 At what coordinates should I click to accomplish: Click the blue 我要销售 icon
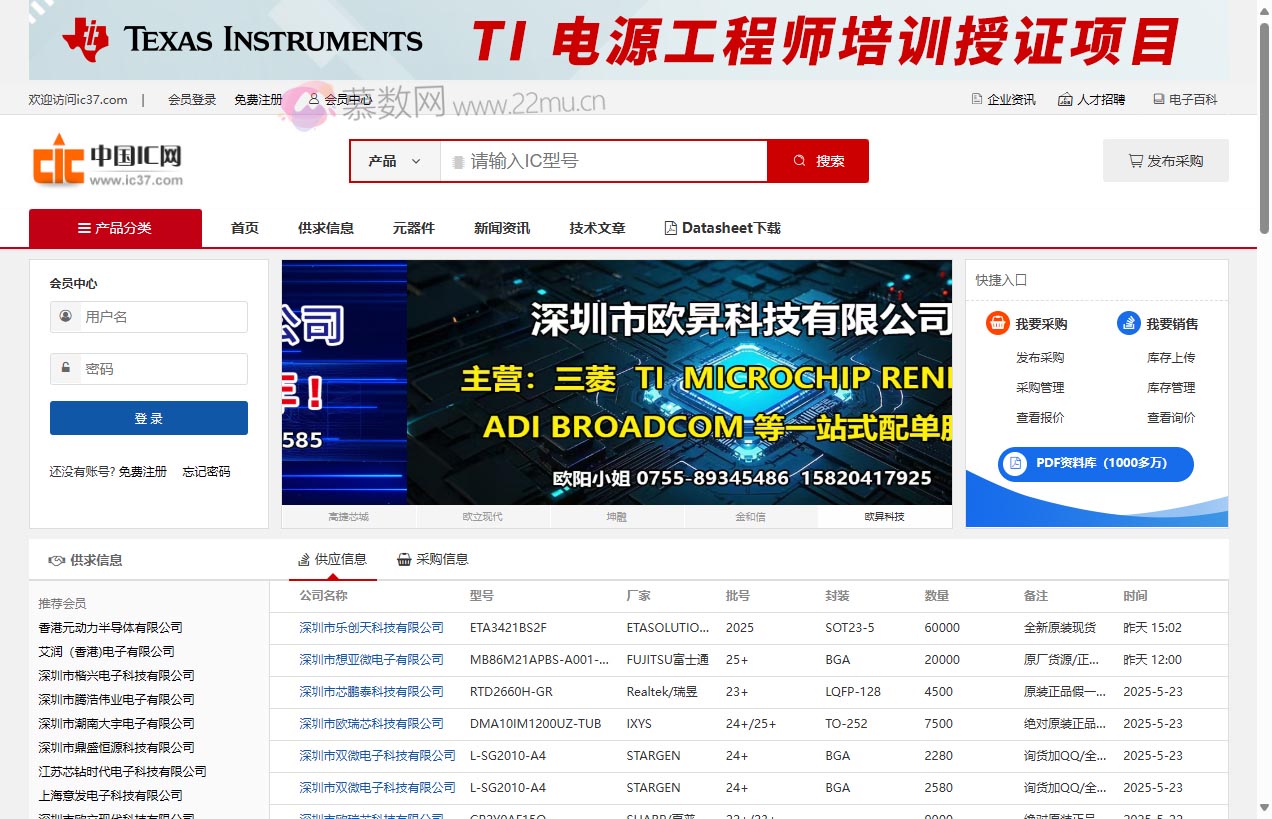click(x=1128, y=323)
